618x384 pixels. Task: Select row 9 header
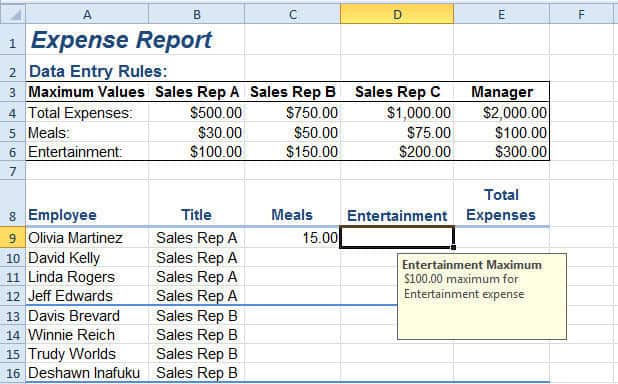pyautogui.click(x=13, y=238)
